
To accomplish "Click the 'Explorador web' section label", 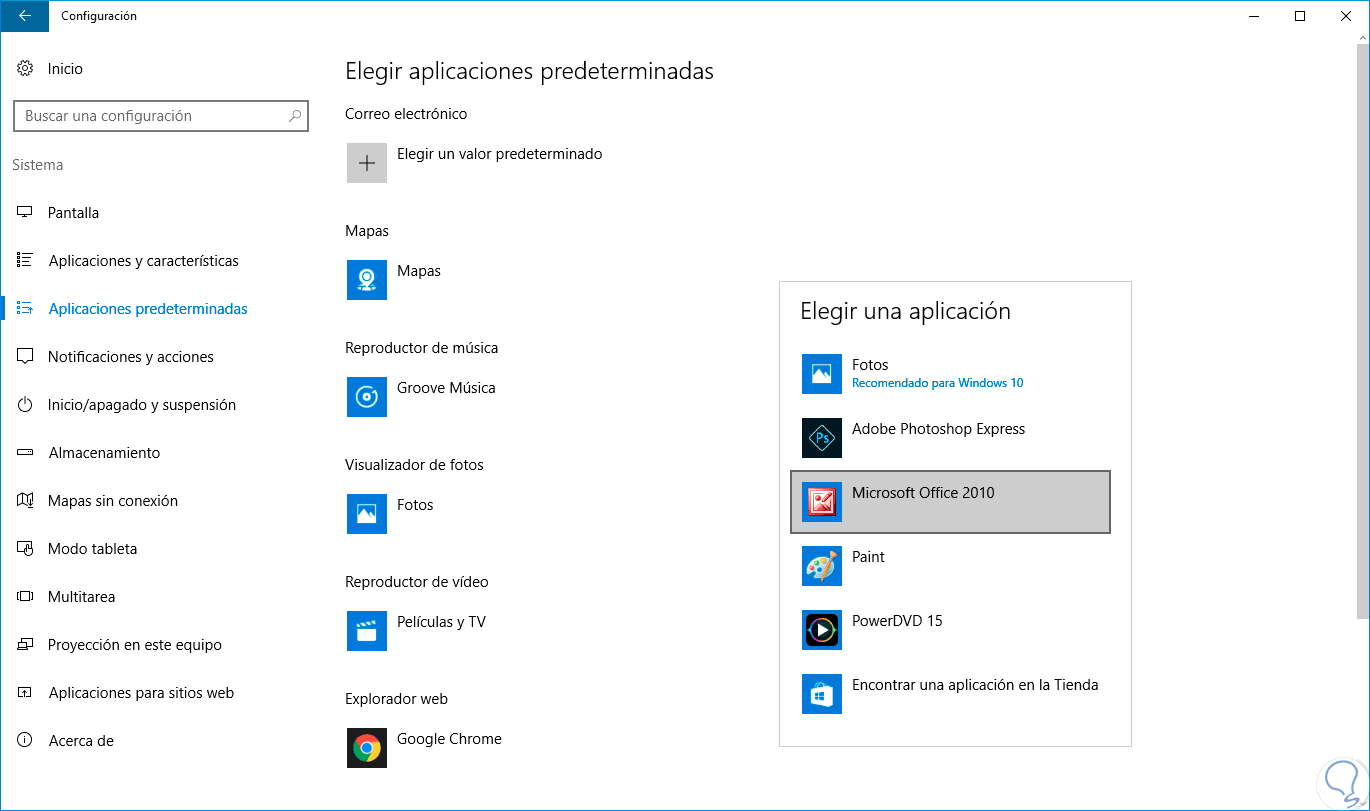I will tap(396, 699).
